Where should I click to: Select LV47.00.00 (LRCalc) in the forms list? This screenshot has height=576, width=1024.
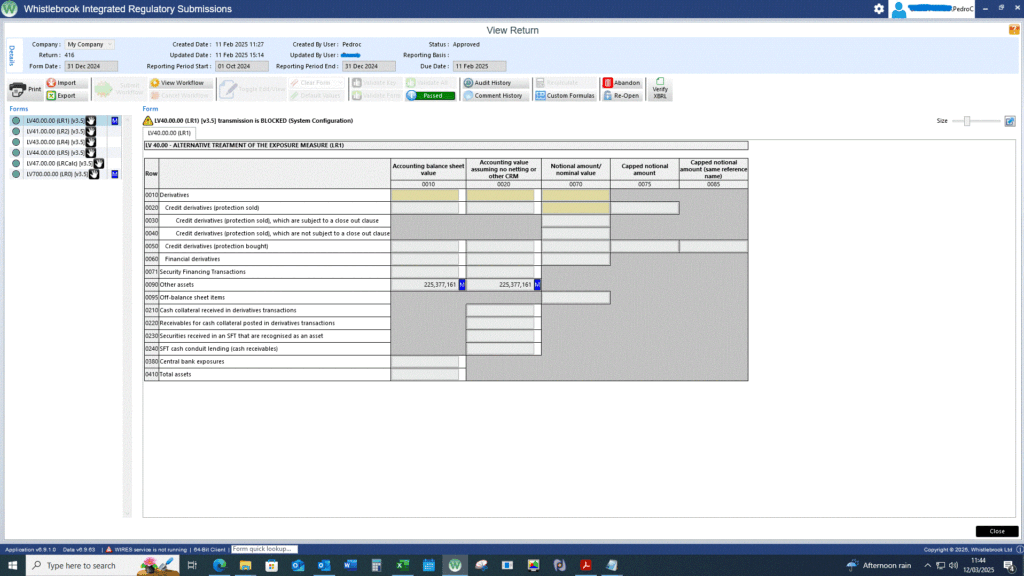point(60,163)
